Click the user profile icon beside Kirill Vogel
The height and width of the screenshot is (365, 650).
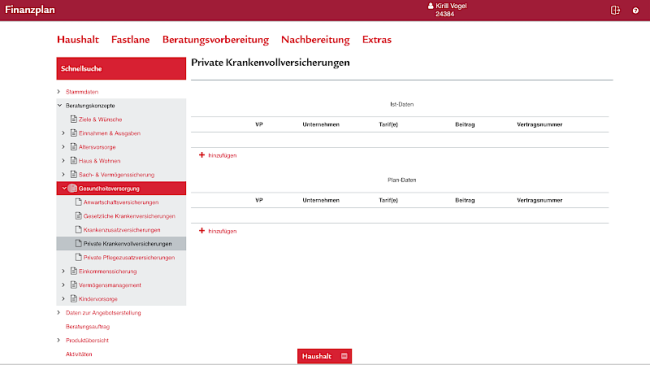point(430,6)
